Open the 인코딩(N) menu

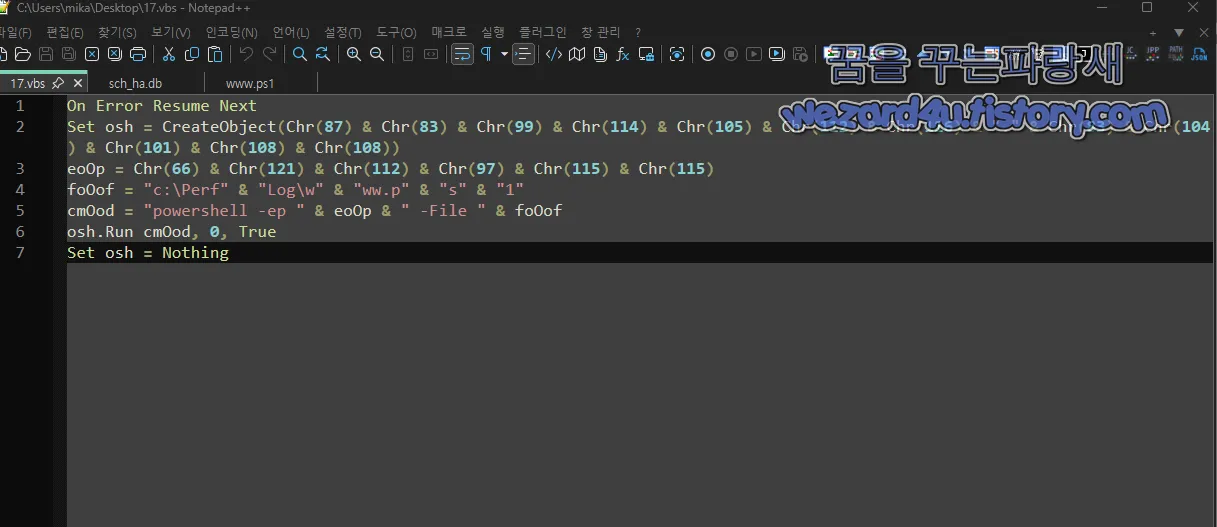231,33
